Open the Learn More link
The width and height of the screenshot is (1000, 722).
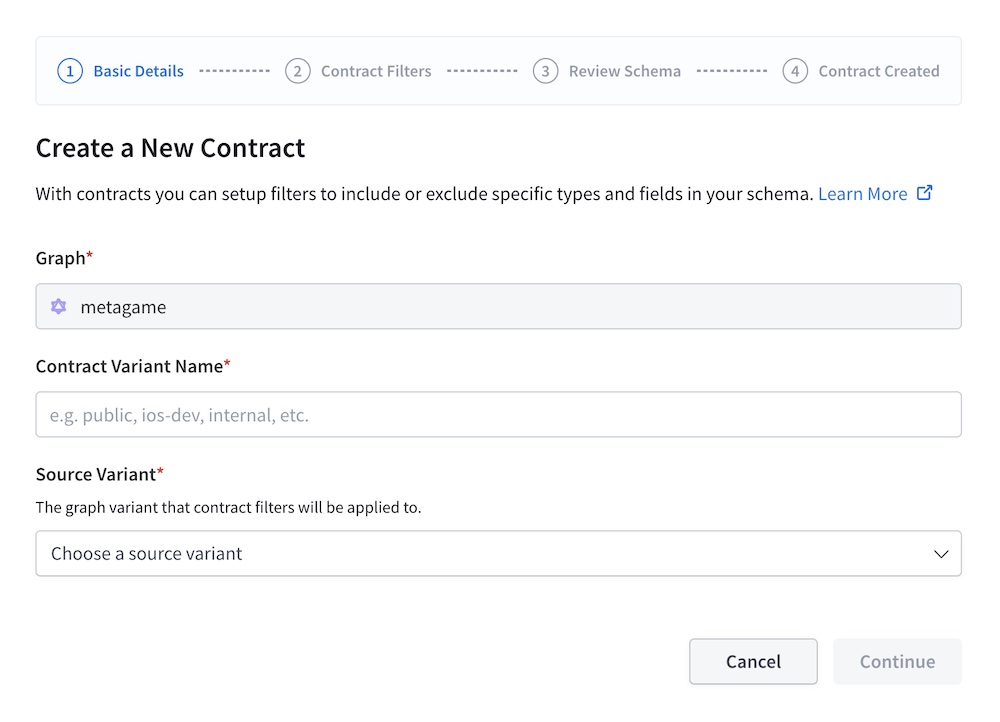[862, 193]
